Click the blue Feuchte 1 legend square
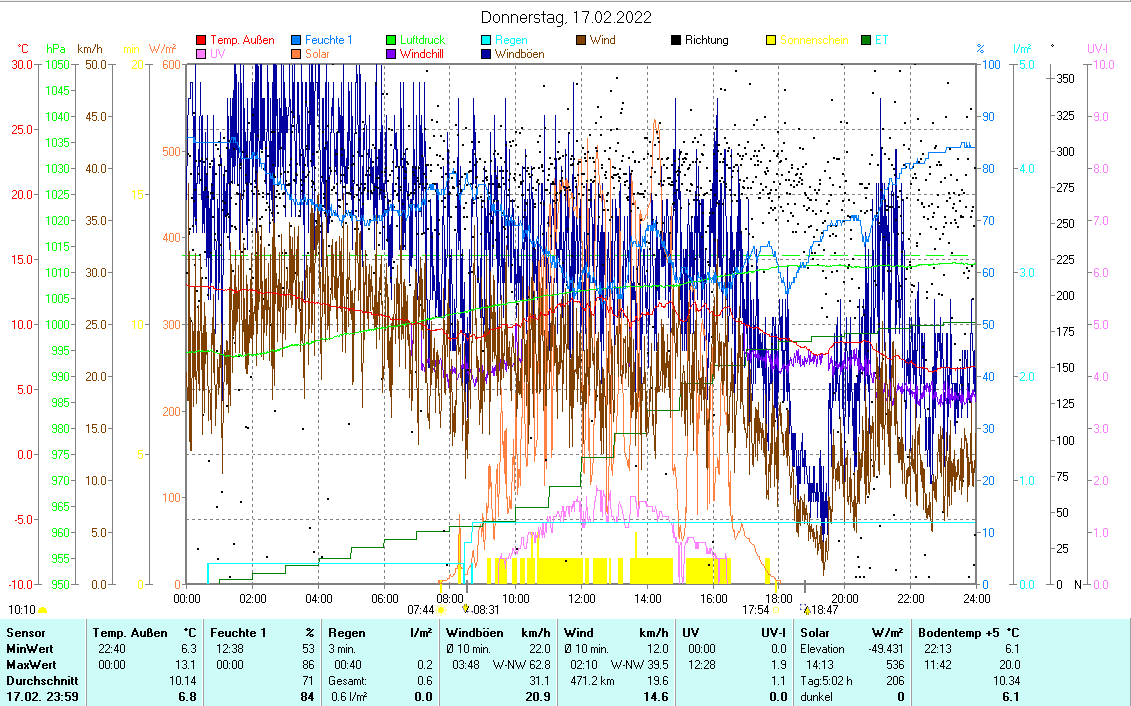Image resolution: width=1131 pixels, height=706 pixels. [x=298, y=41]
